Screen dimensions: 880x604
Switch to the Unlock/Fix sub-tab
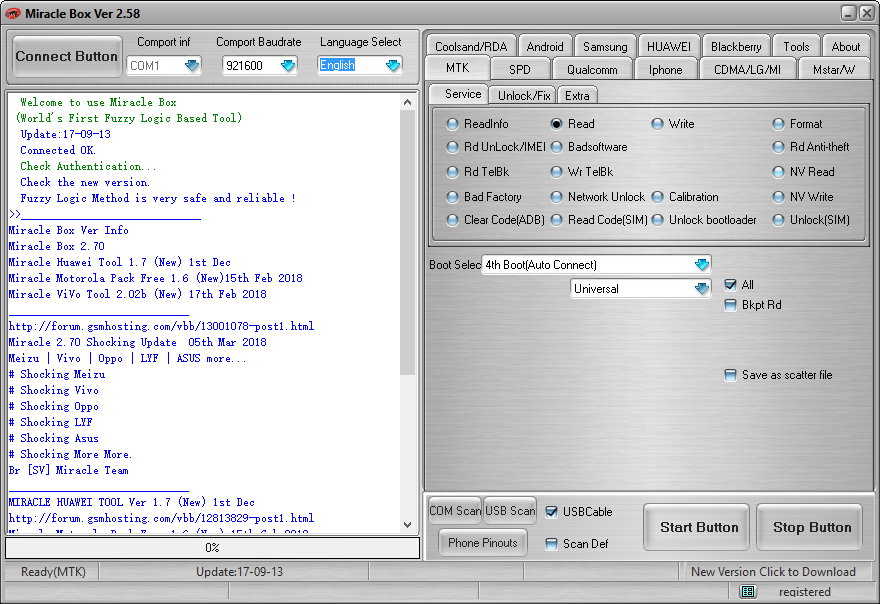(524, 95)
